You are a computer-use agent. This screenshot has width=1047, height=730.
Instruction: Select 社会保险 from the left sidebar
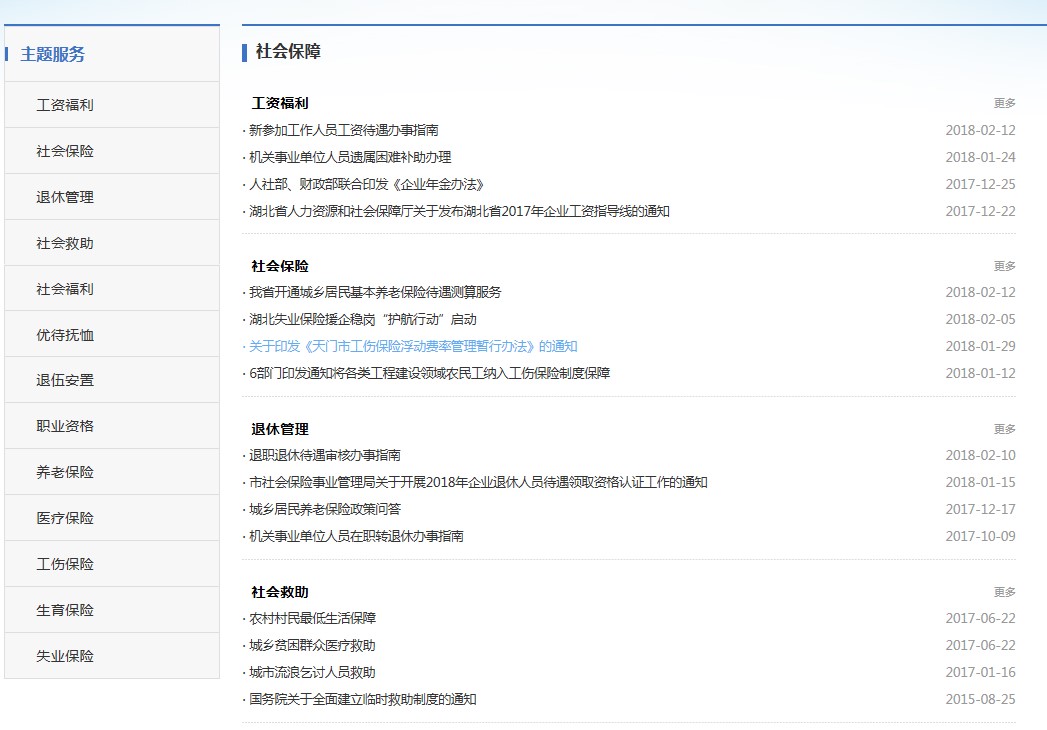click(x=65, y=151)
